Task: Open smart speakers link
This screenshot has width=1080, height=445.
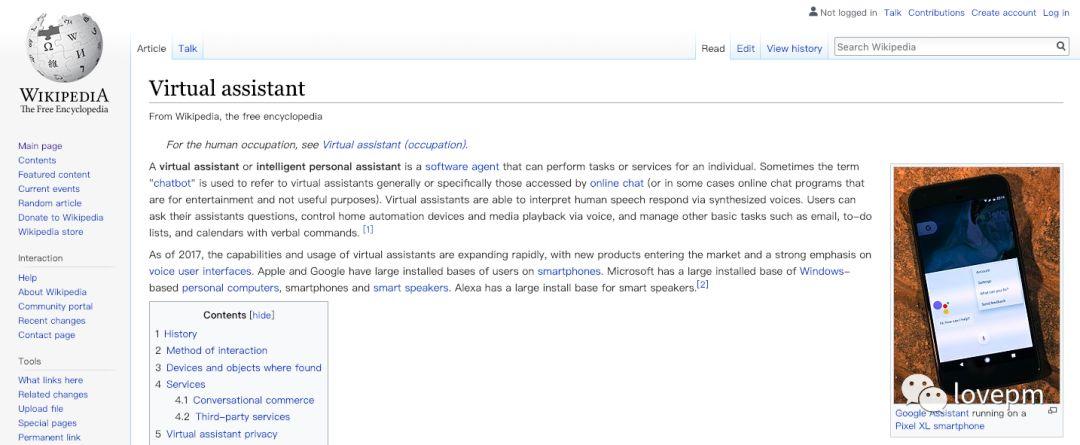Action: (411, 288)
